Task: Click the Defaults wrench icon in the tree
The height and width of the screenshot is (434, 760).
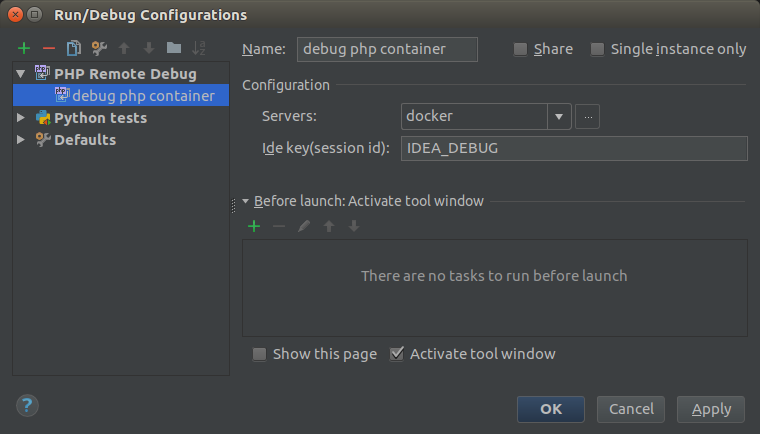Action: click(43, 140)
